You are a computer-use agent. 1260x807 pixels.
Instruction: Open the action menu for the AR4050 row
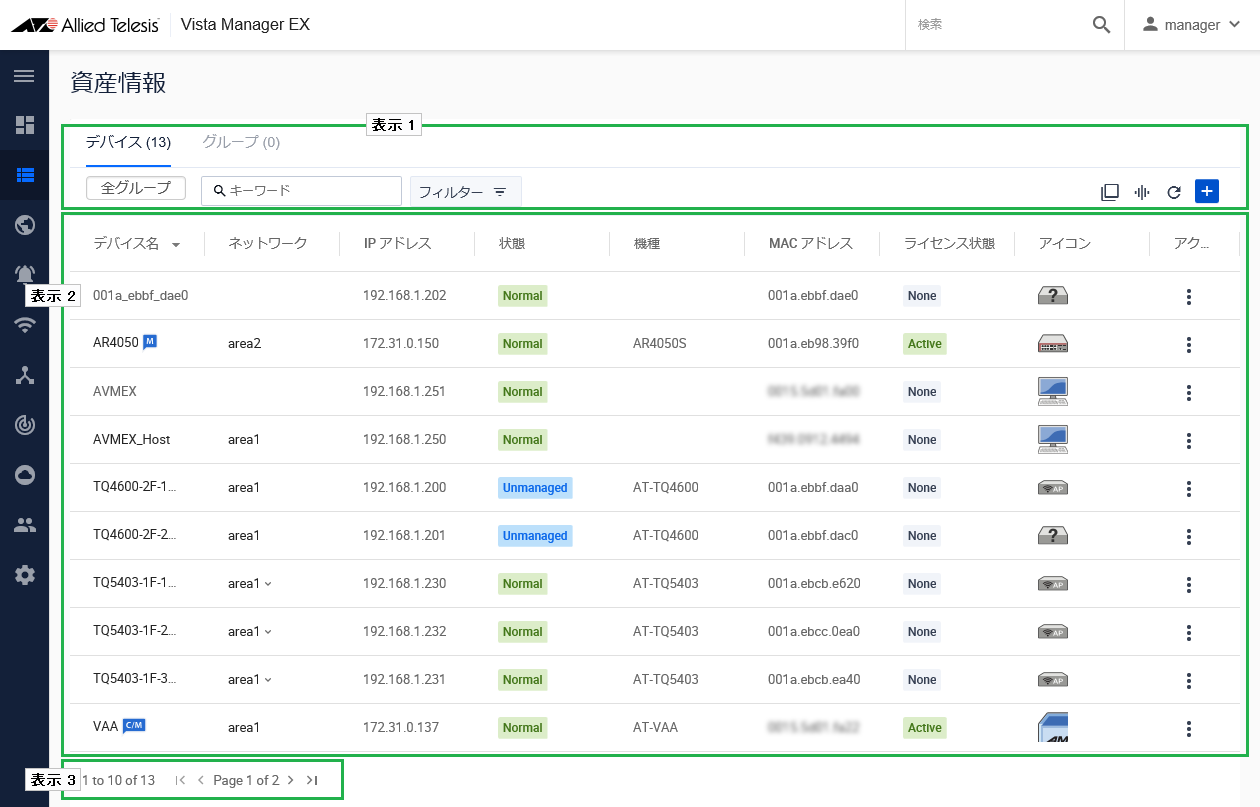point(1189,344)
